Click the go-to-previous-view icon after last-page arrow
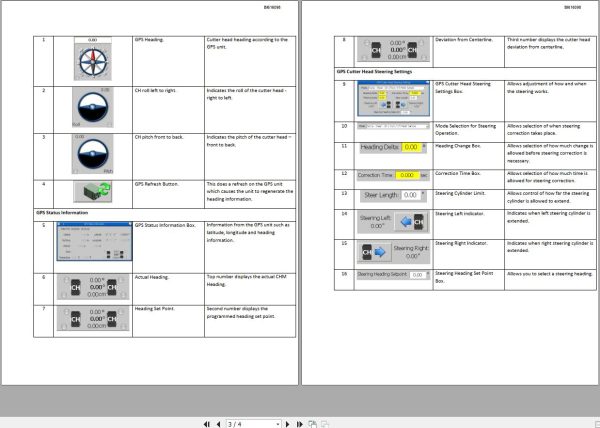 click(313, 424)
